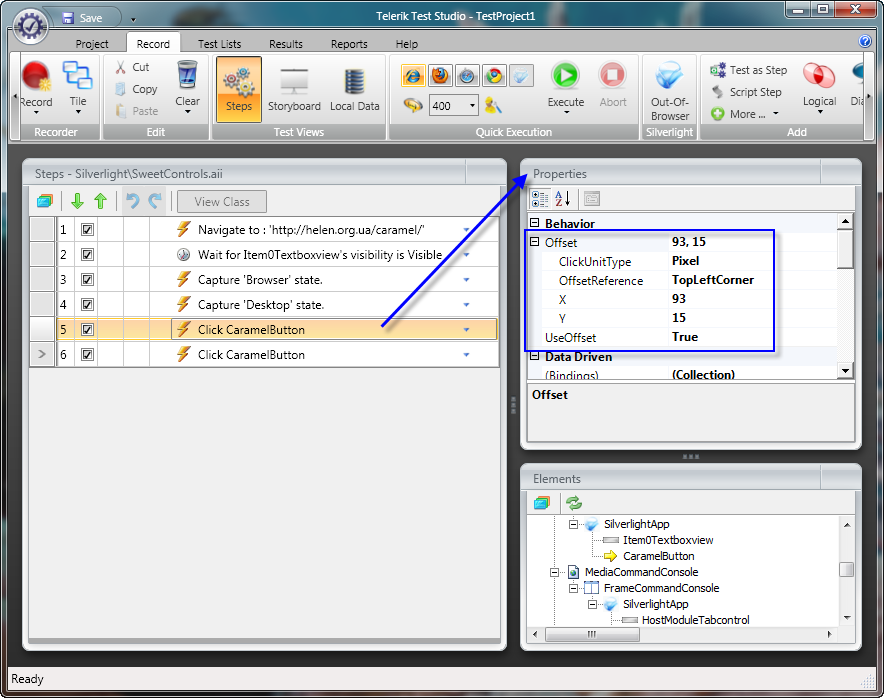Viewport: 884px width, 698px height.
Task: Open dropdown arrow on Capture 'Browser' step
Action: [466, 280]
